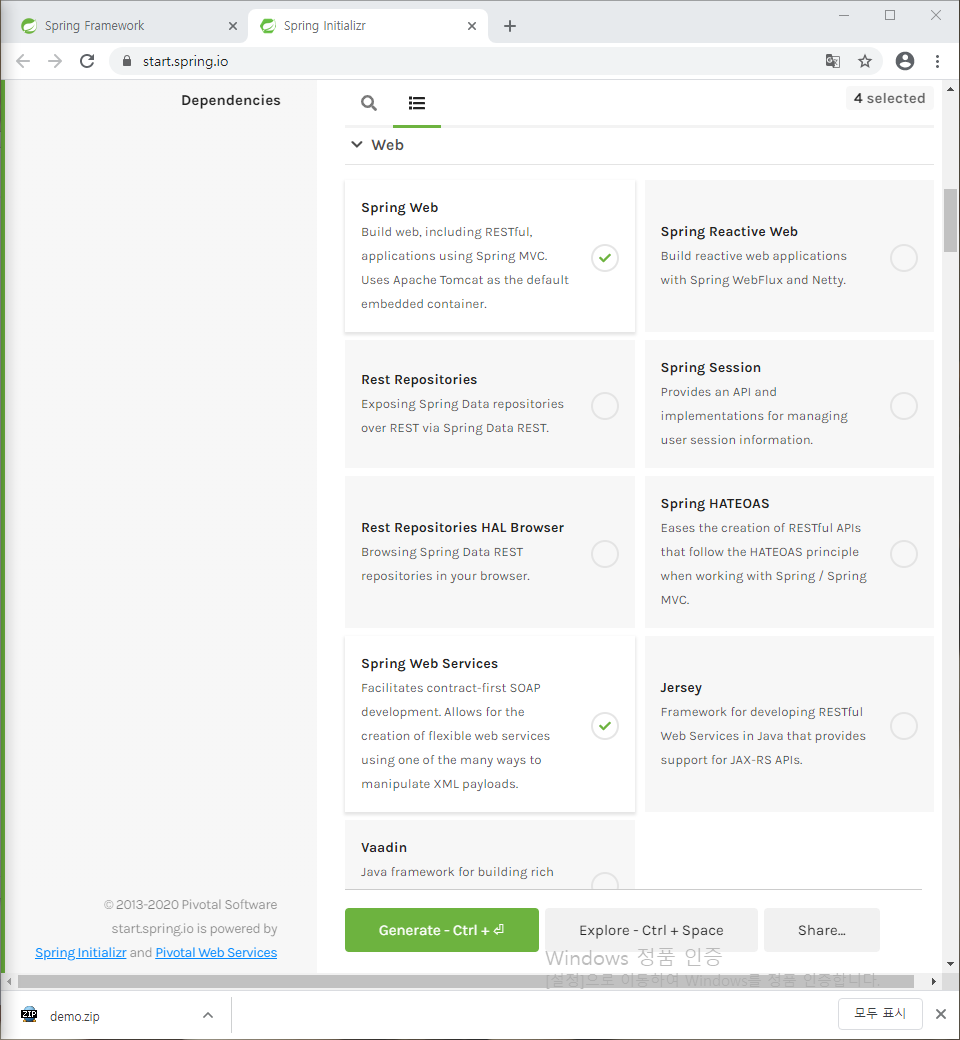Select the Vaadin dependency
The width and height of the screenshot is (960, 1040).
pos(604,881)
